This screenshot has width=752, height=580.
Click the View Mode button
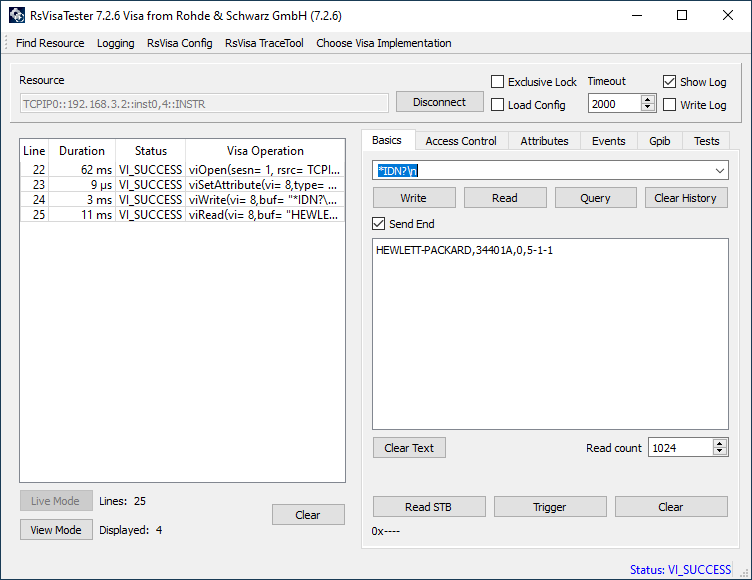[56, 530]
